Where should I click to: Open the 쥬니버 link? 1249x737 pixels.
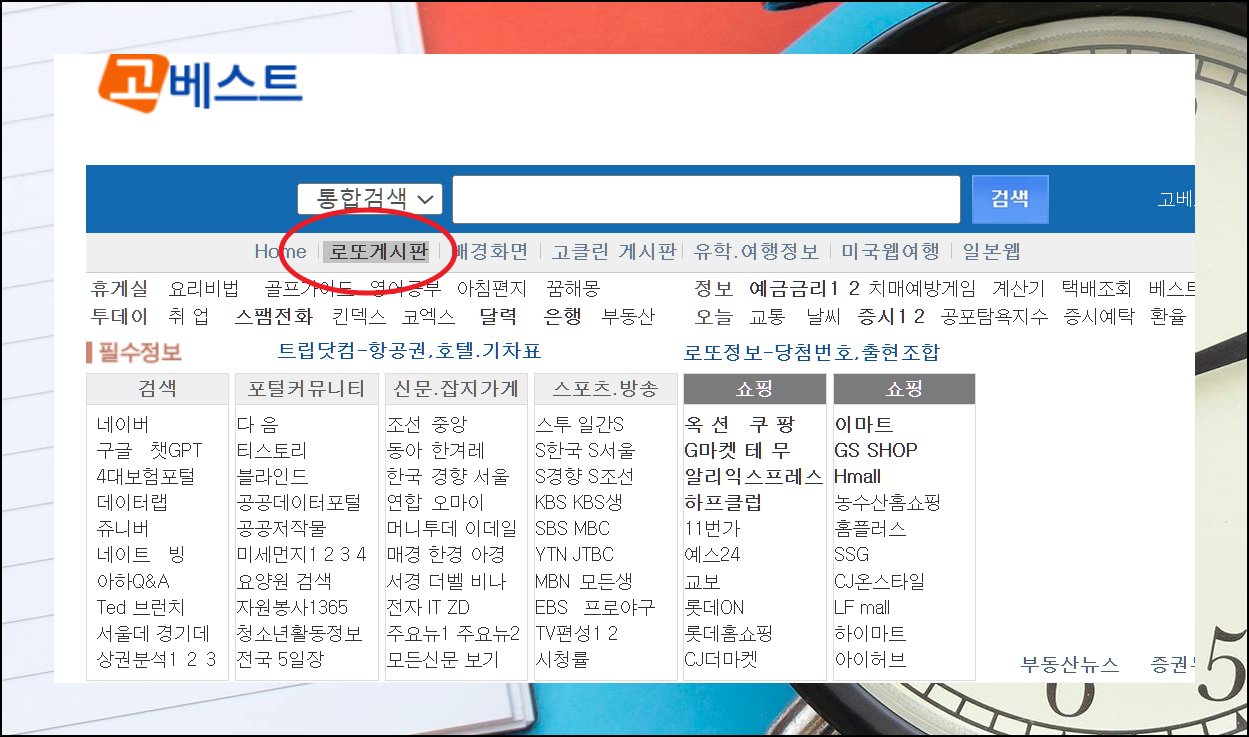coord(123,529)
